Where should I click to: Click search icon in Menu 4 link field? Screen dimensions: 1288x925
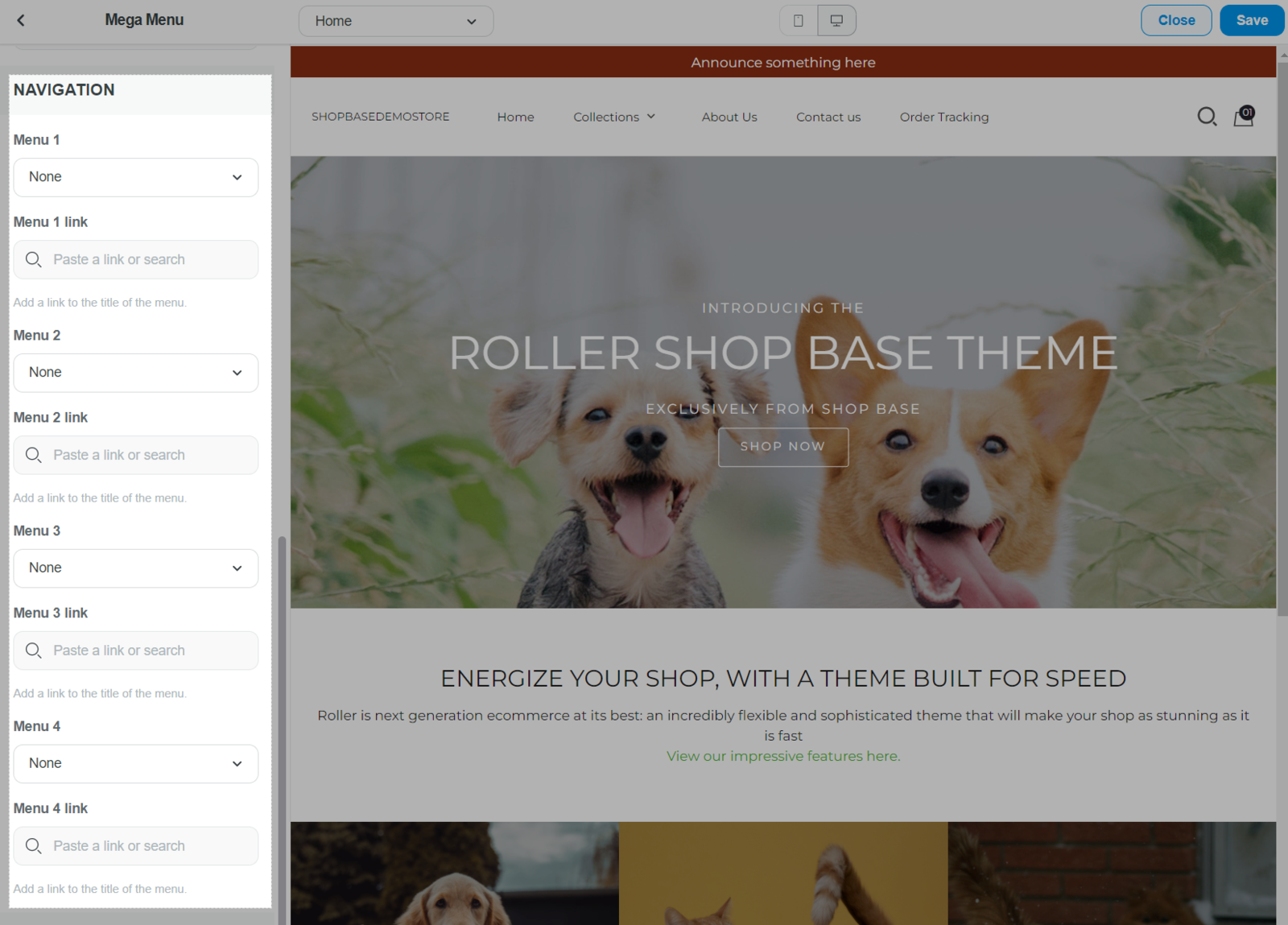pyautogui.click(x=34, y=846)
